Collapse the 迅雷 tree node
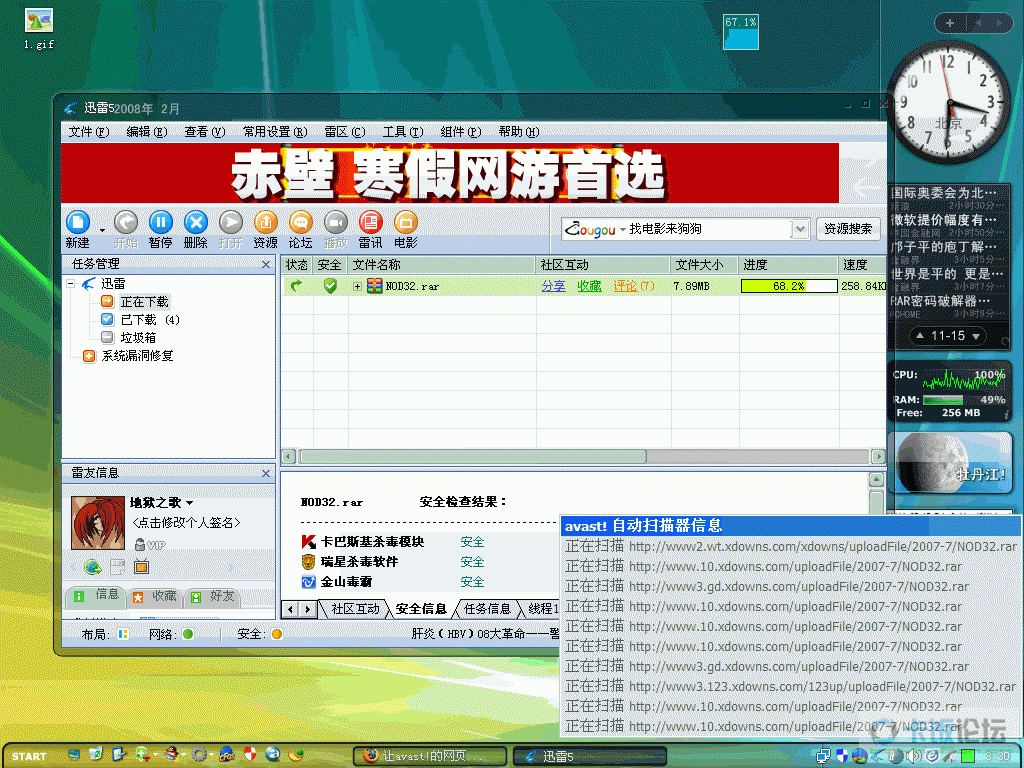This screenshot has width=1024, height=768. 71,284
